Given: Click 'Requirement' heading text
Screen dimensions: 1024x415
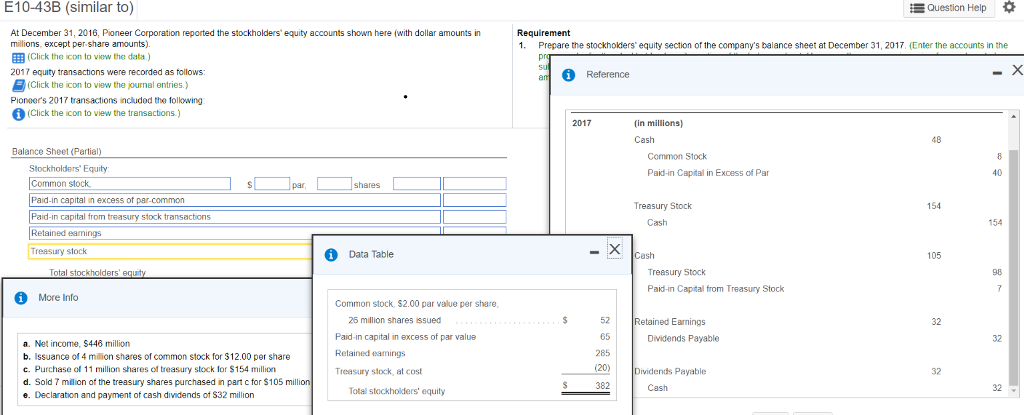Looking at the screenshot, I should click(543, 33).
